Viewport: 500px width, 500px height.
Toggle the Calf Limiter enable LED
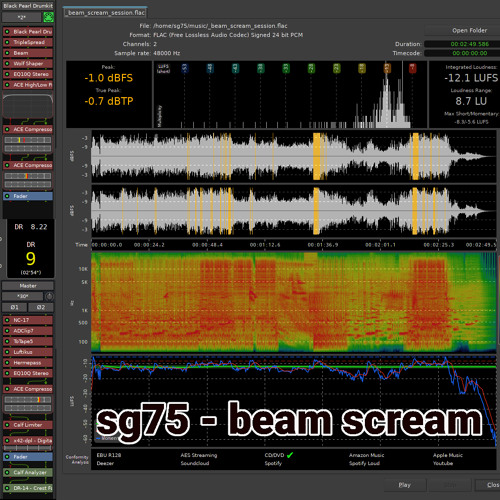7,425
